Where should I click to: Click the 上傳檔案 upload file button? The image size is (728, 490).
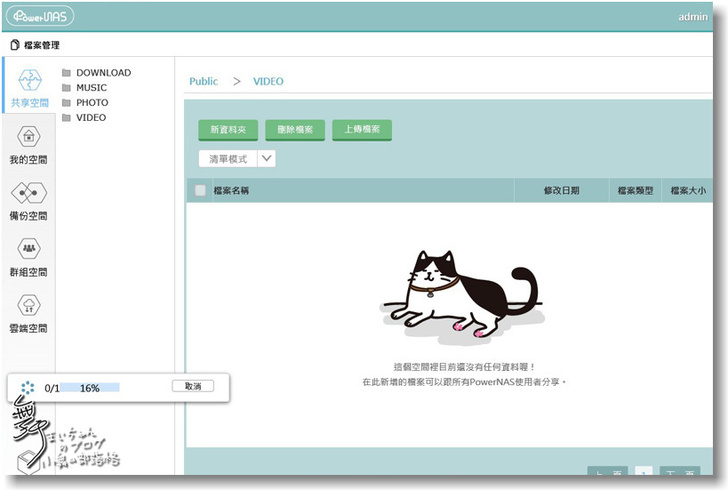(362, 130)
